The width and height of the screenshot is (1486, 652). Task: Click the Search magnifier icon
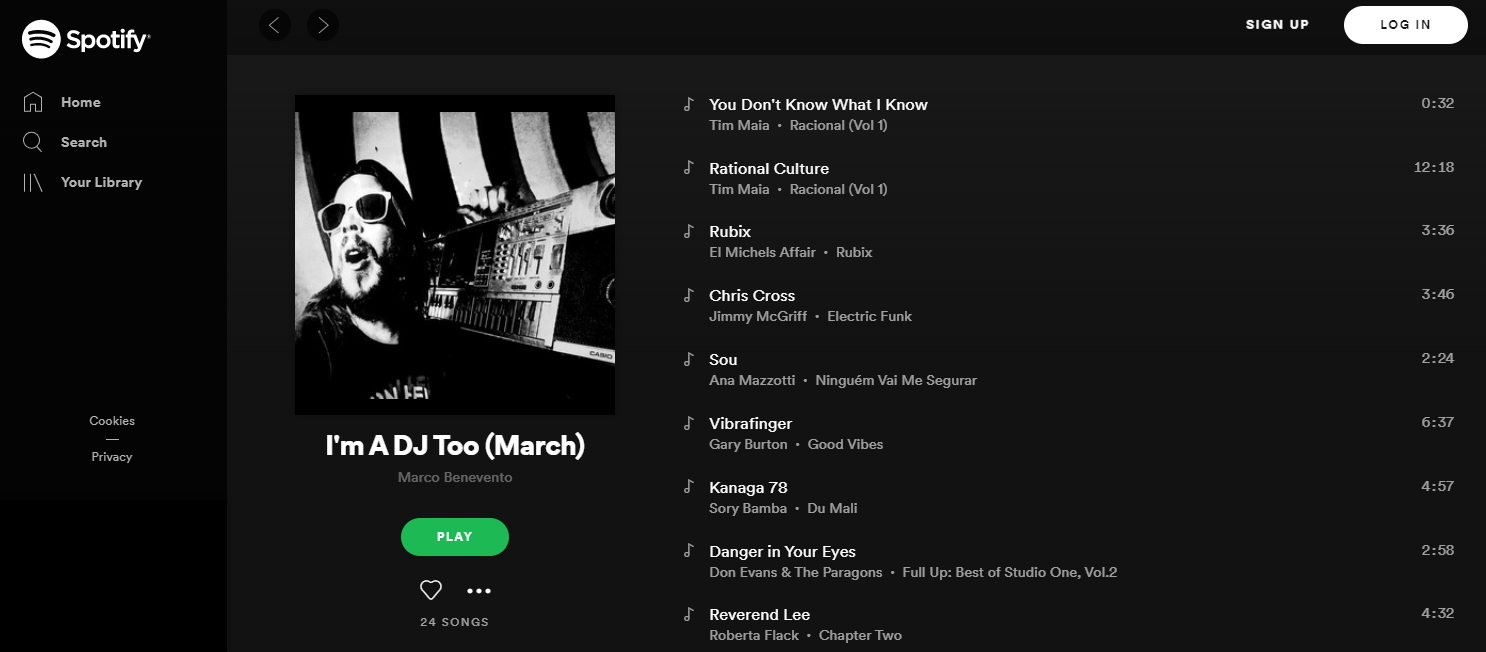tap(33, 142)
